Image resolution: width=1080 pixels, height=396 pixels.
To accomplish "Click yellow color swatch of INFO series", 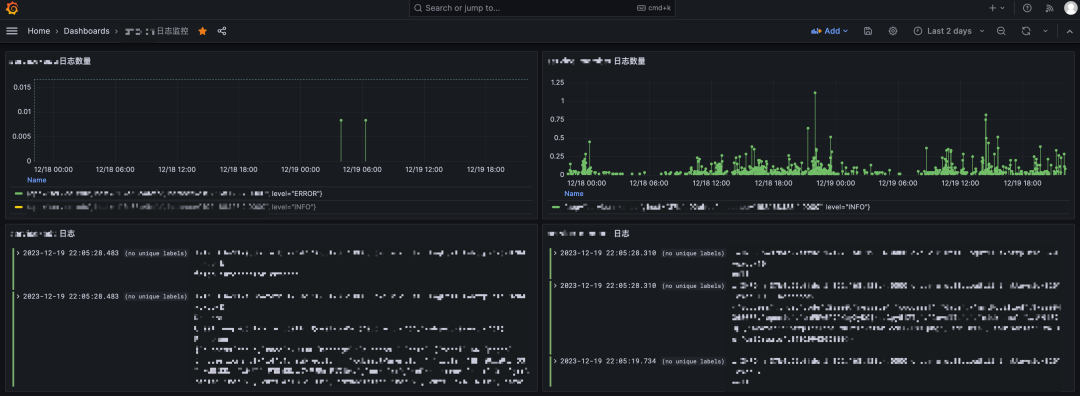I will 19,207.
